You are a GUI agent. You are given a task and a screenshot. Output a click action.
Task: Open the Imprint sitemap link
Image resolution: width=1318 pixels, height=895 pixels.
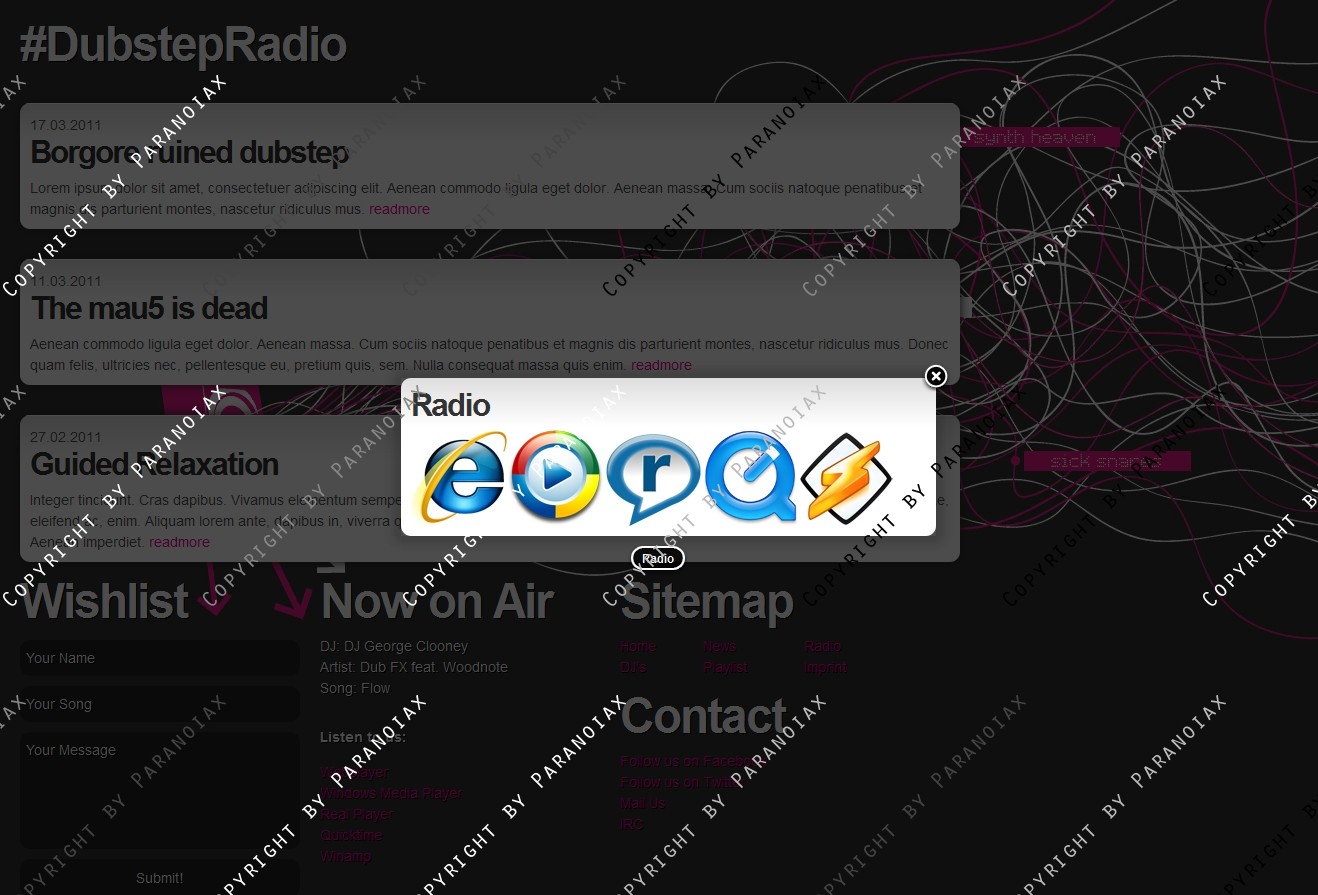coord(825,667)
